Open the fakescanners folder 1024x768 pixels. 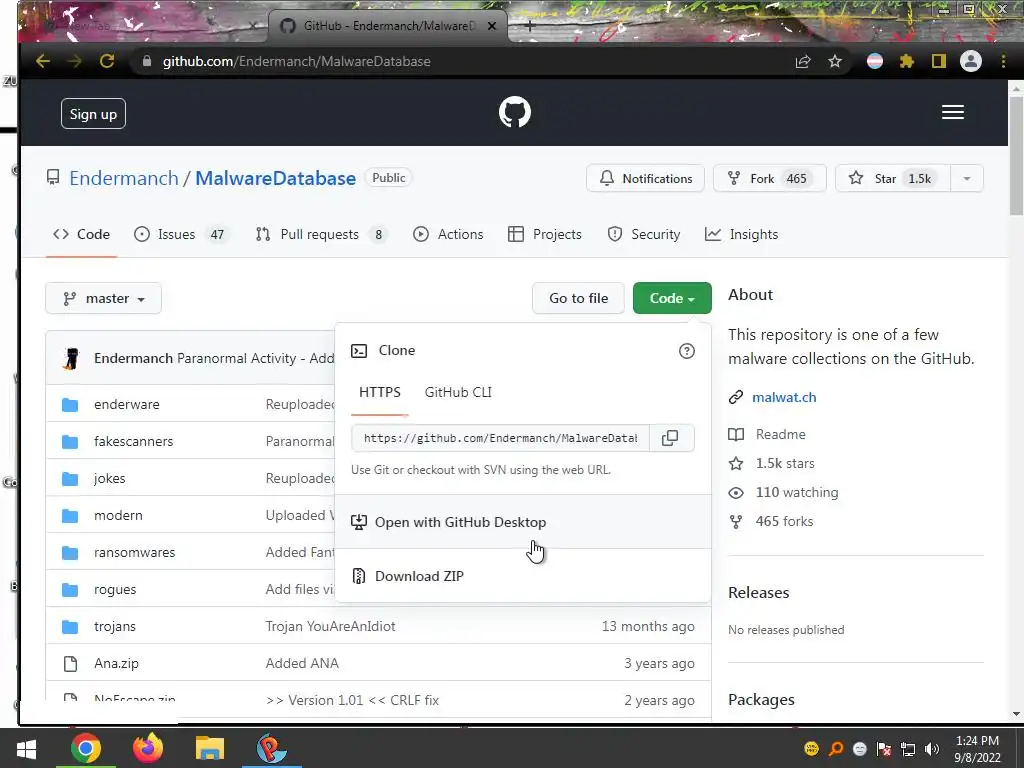tap(133, 441)
